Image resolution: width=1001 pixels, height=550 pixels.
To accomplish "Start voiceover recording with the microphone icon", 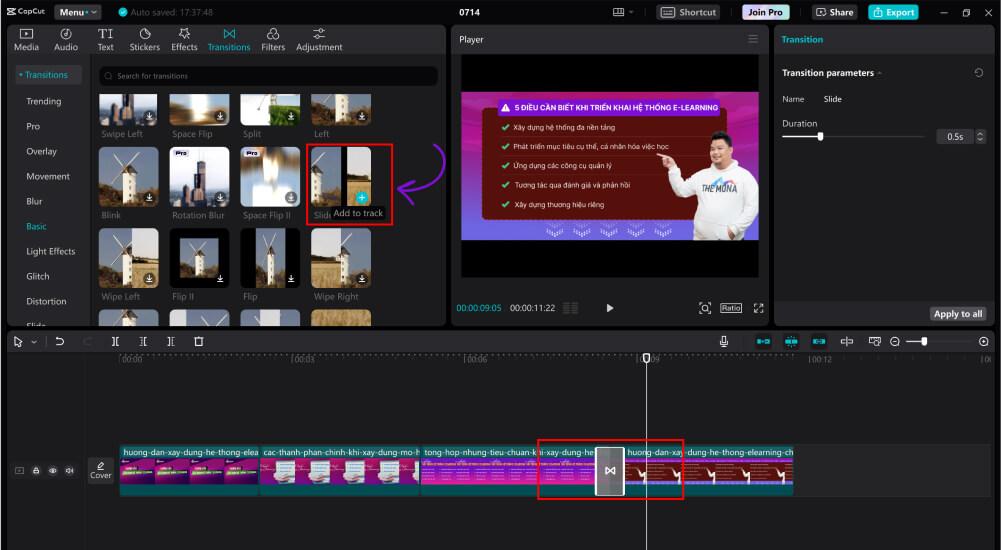I will (724, 342).
